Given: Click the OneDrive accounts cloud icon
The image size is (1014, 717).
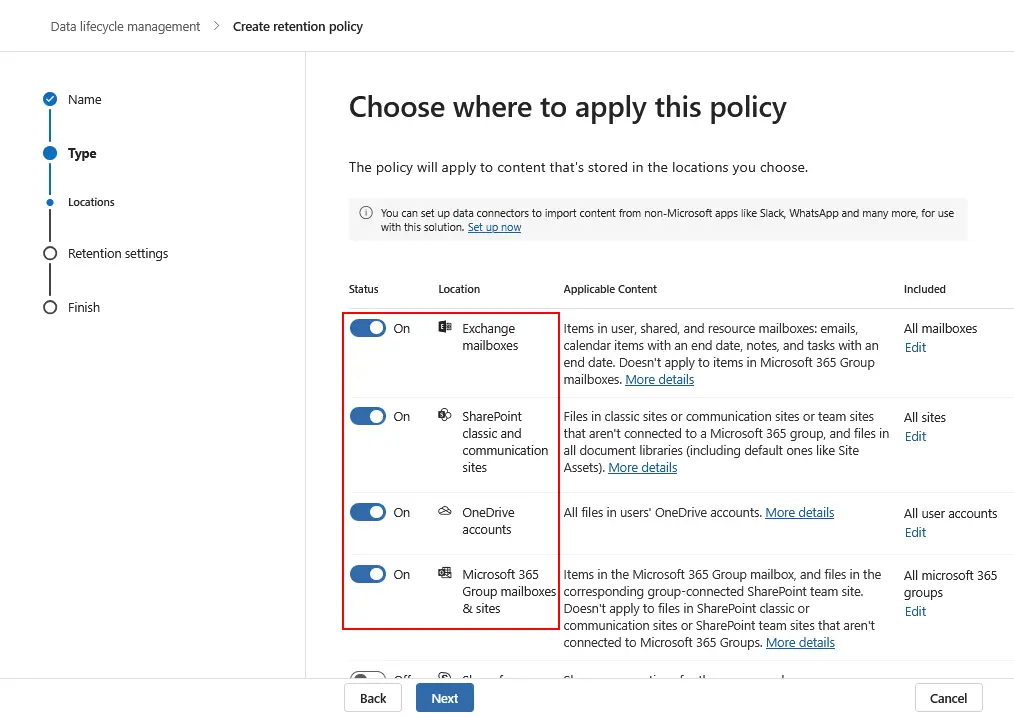Looking at the screenshot, I should 442,510.
